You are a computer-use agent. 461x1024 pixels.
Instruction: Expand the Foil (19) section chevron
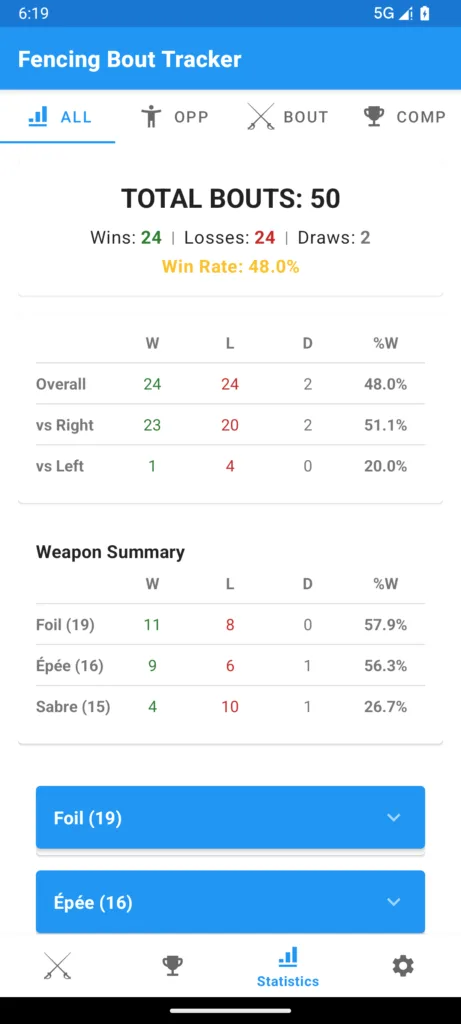pyautogui.click(x=393, y=818)
